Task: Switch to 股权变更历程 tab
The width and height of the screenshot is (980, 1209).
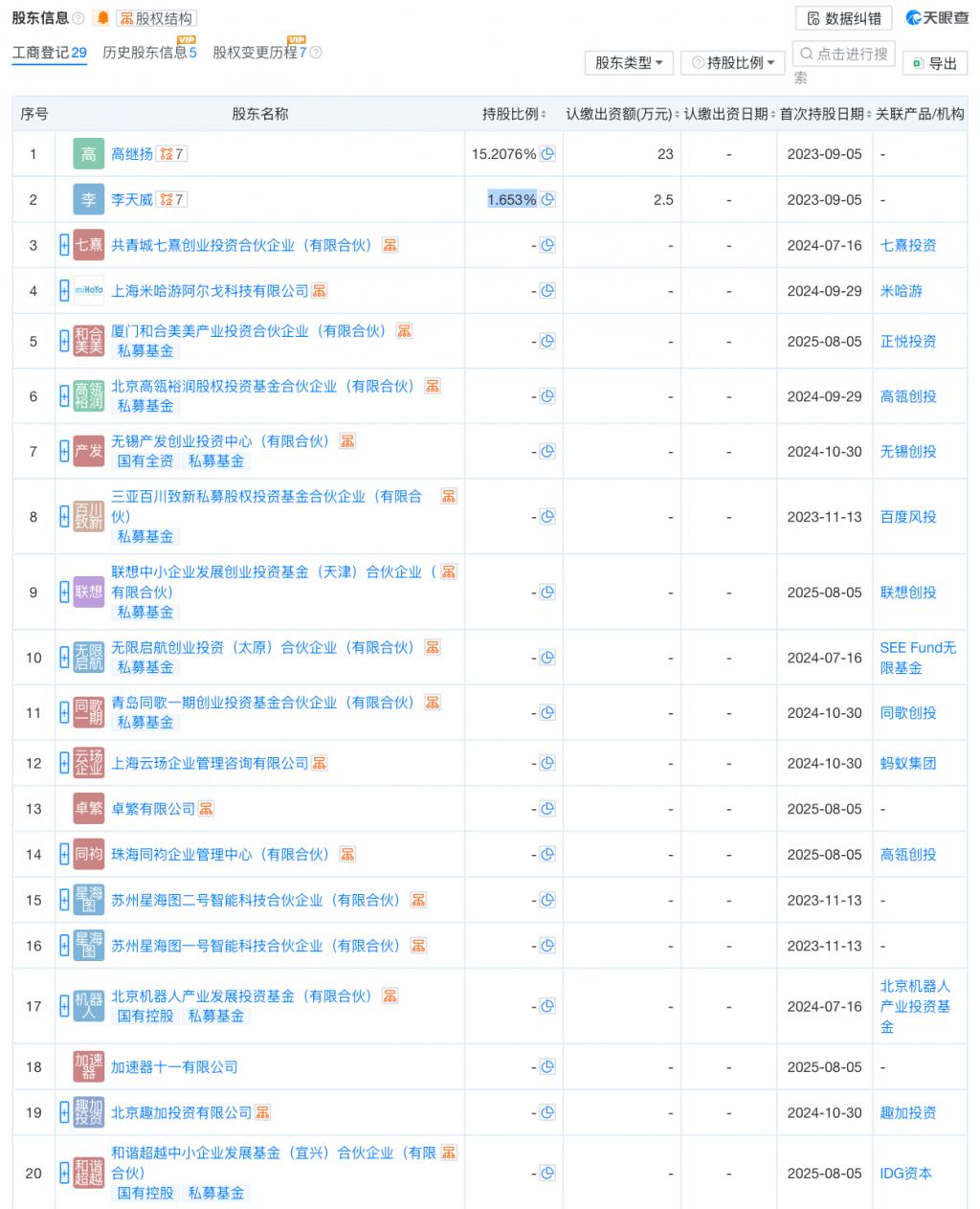Action: point(259,53)
